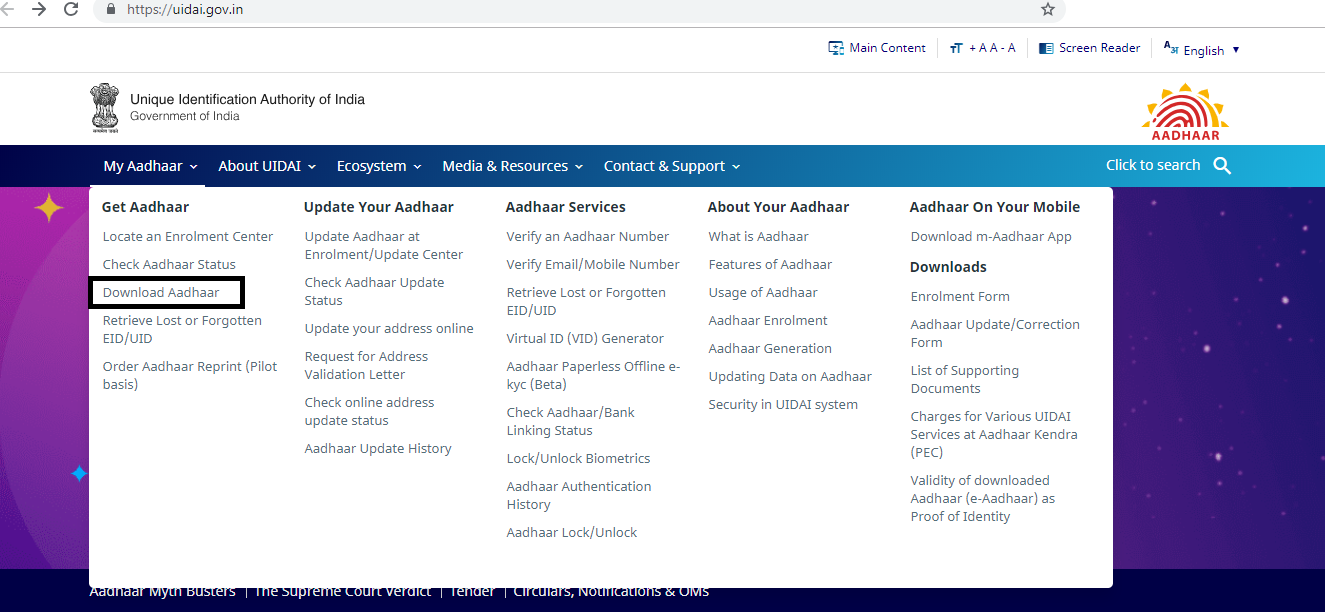Click Locate an Enrolment Center

click(x=188, y=236)
